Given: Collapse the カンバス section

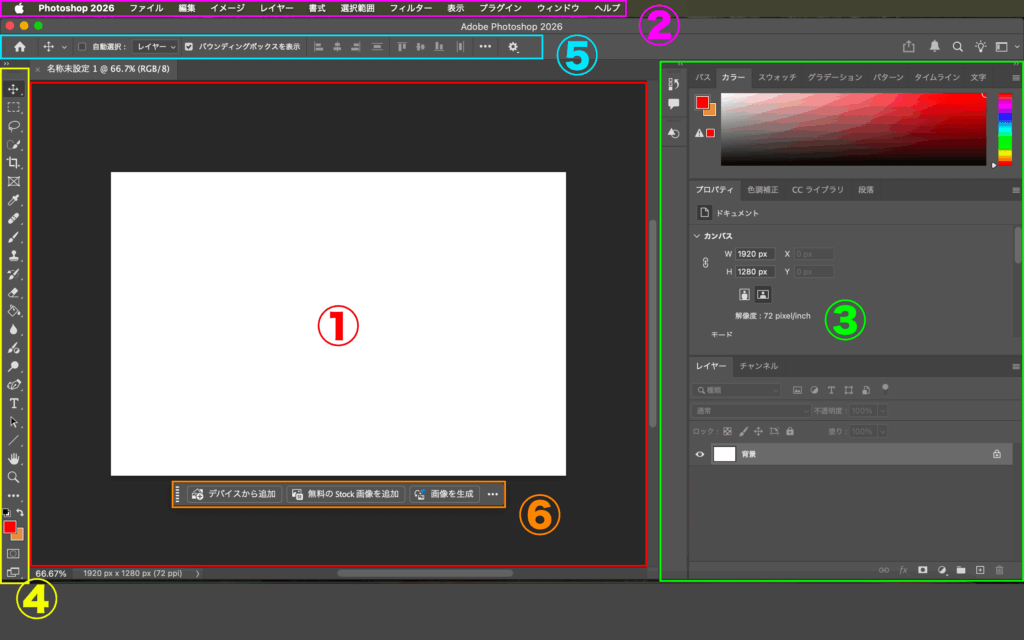Looking at the screenshot, I should pos(696,236).
